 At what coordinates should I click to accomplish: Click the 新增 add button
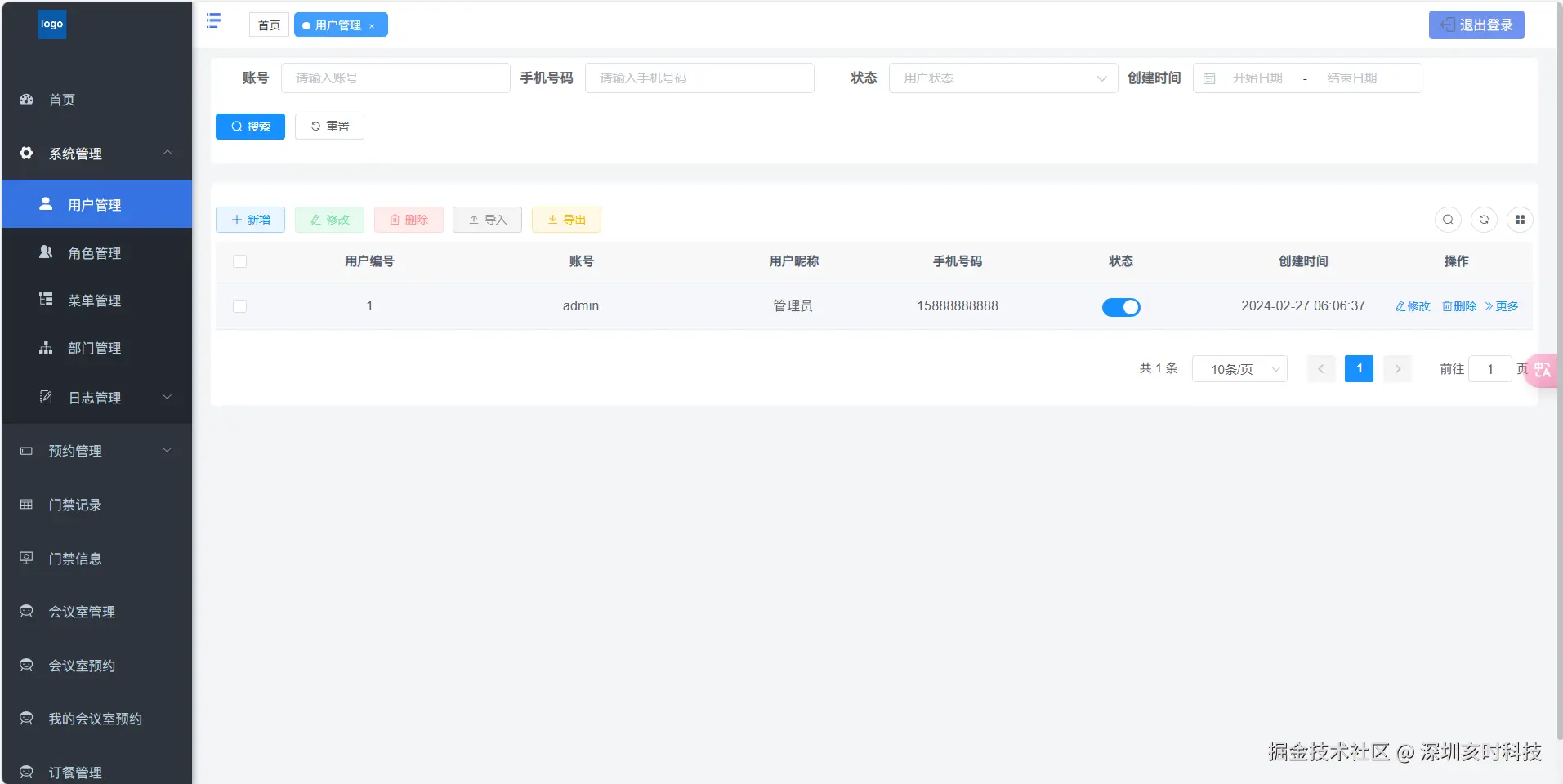[x=250, y=220]
